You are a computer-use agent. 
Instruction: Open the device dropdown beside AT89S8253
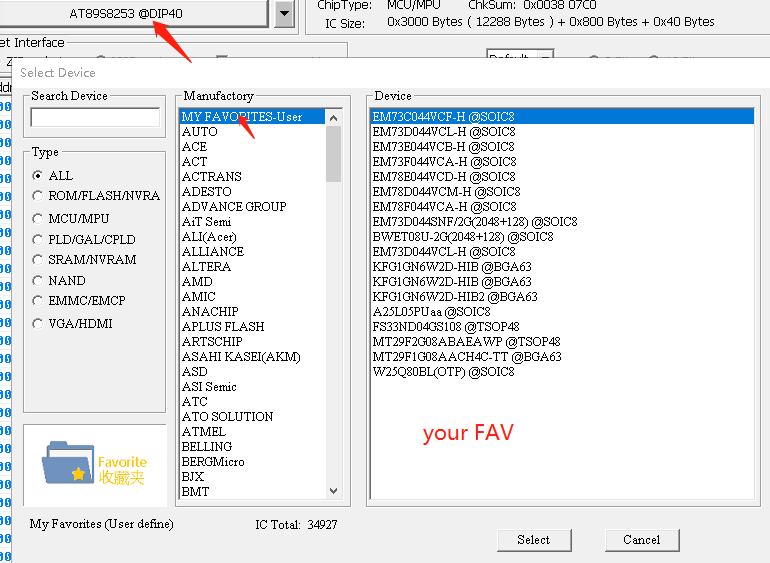pyautogui.click(x=284, y=14)
